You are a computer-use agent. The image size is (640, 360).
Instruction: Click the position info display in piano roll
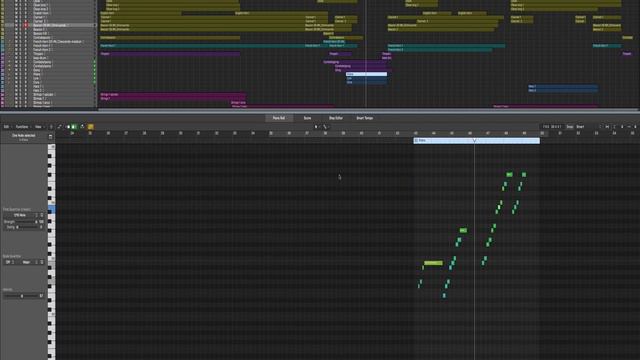[552, 127]
